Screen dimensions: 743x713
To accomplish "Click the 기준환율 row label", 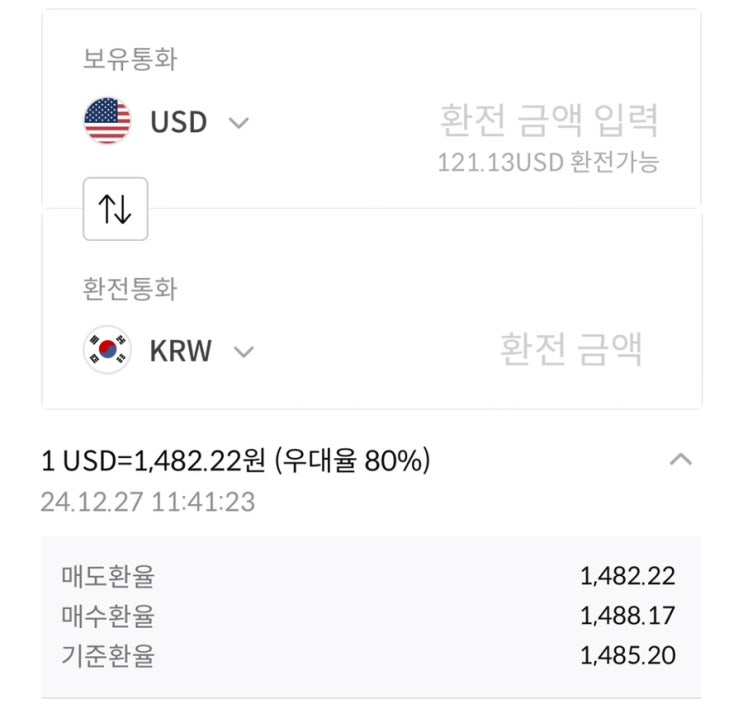I will (x=108, y=656).
